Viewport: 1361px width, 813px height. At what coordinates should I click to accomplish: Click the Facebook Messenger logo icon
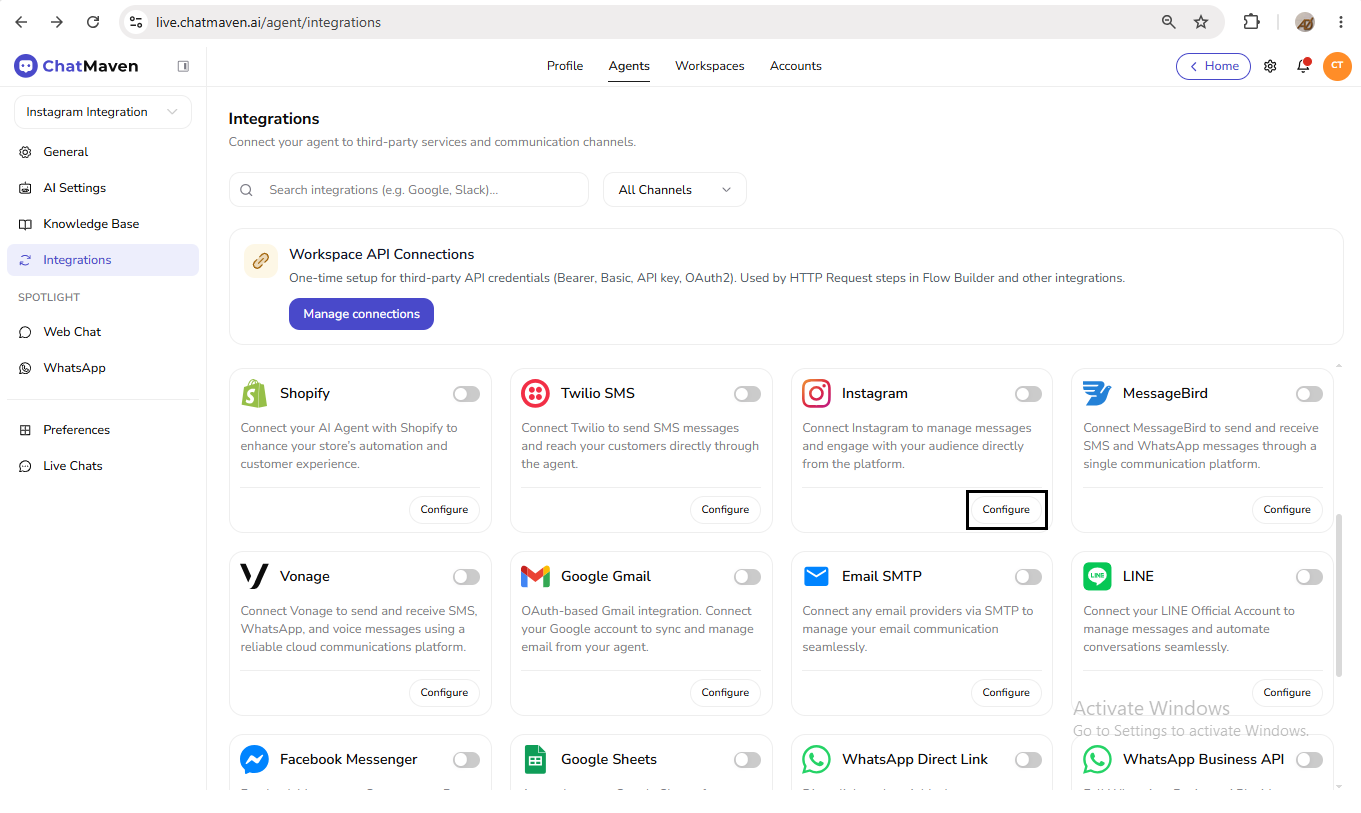(x=254, y=760)
